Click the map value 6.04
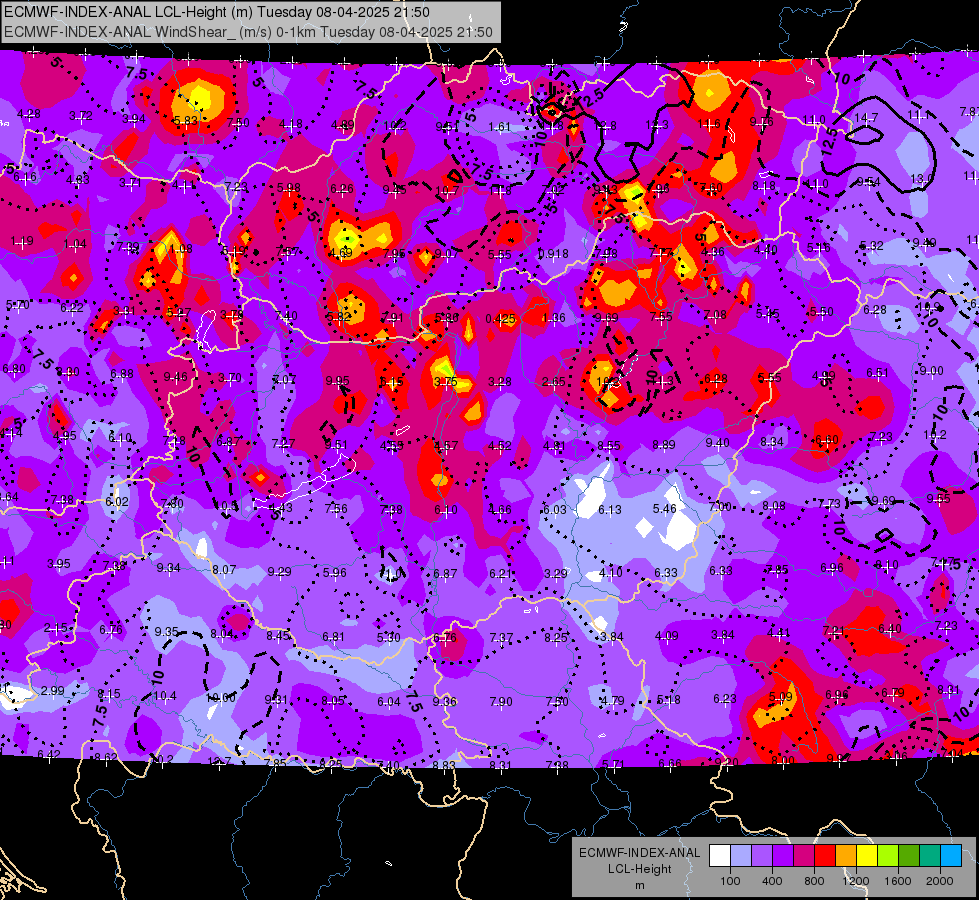 click(x=389, y=702)
